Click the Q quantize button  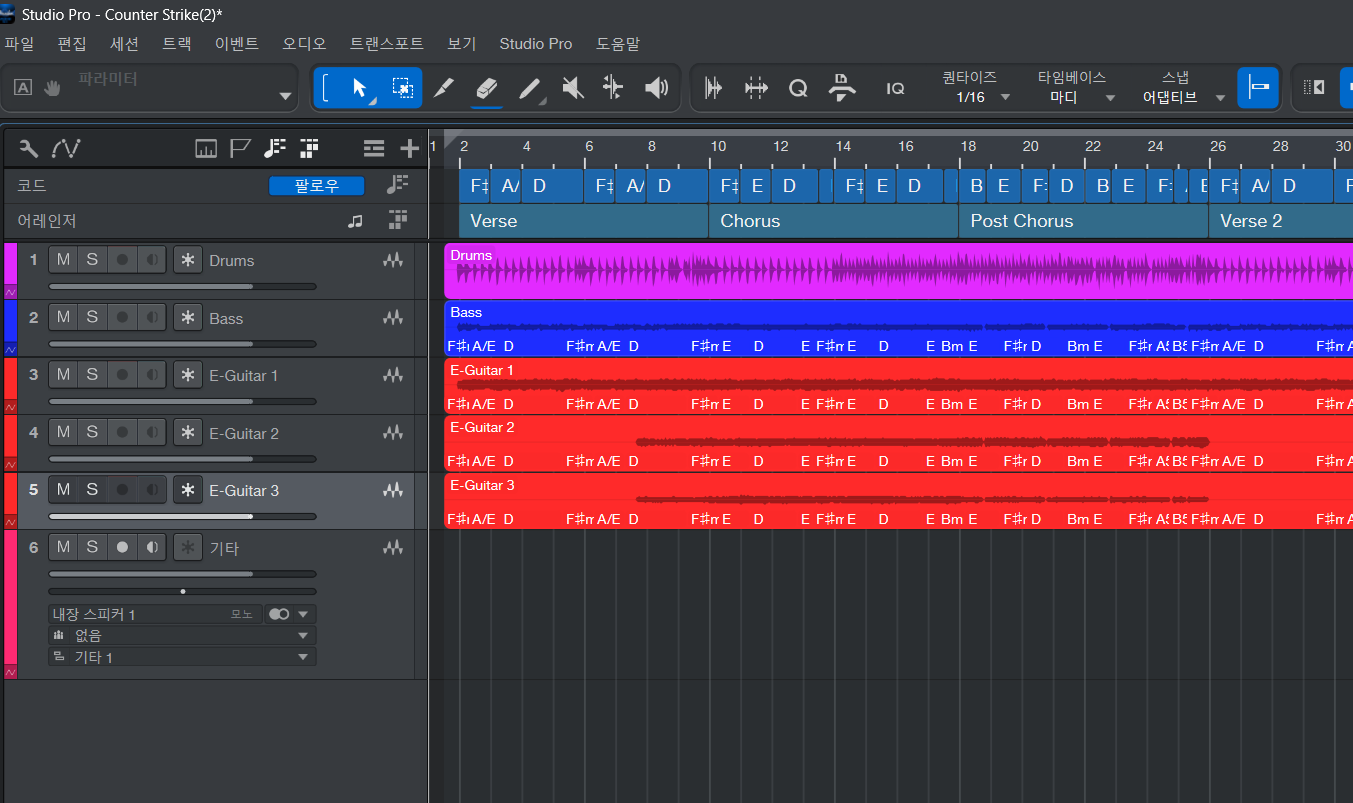click(798, 88)
